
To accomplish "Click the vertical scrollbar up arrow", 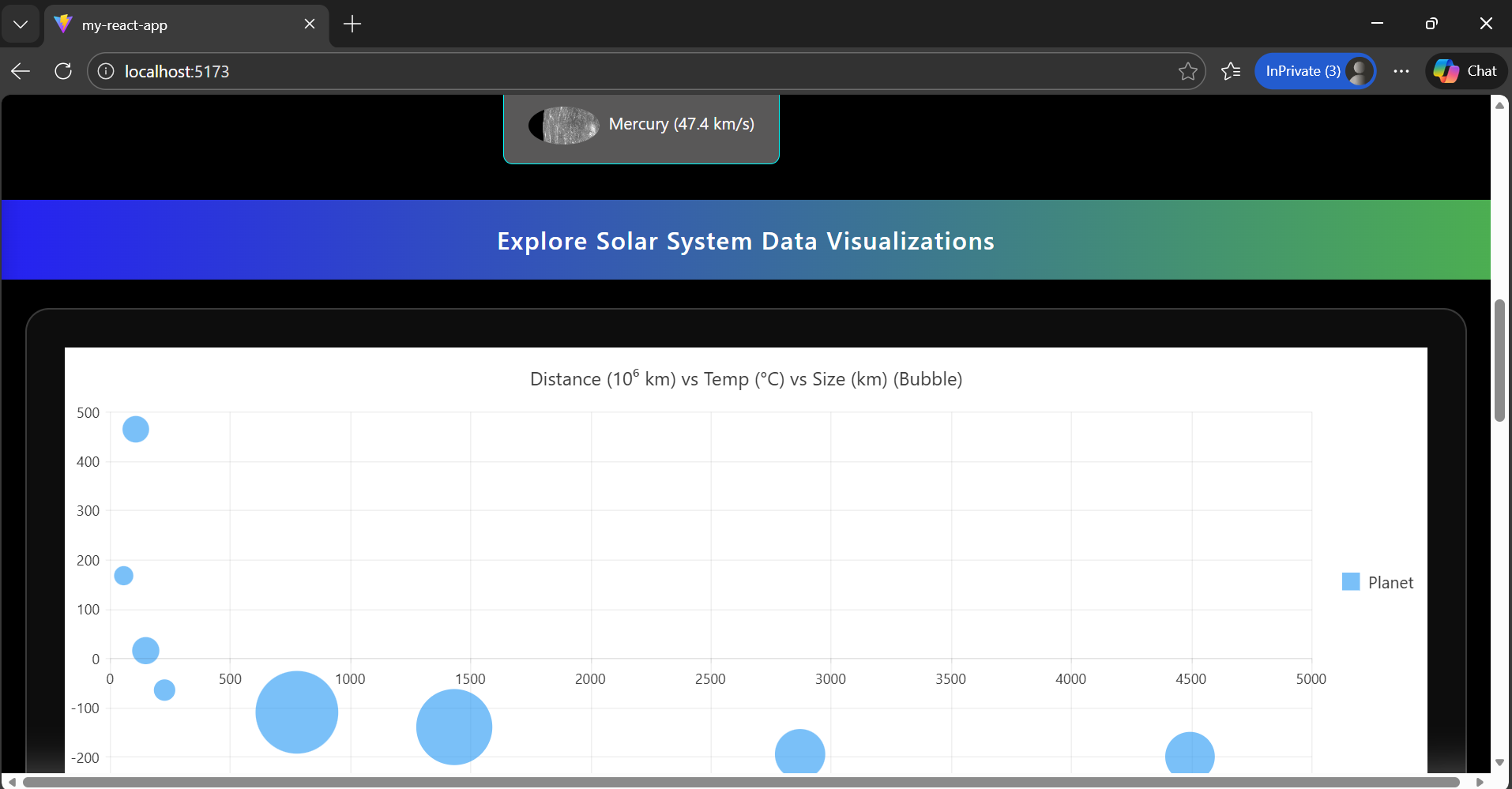I will tap(1499, 105).
